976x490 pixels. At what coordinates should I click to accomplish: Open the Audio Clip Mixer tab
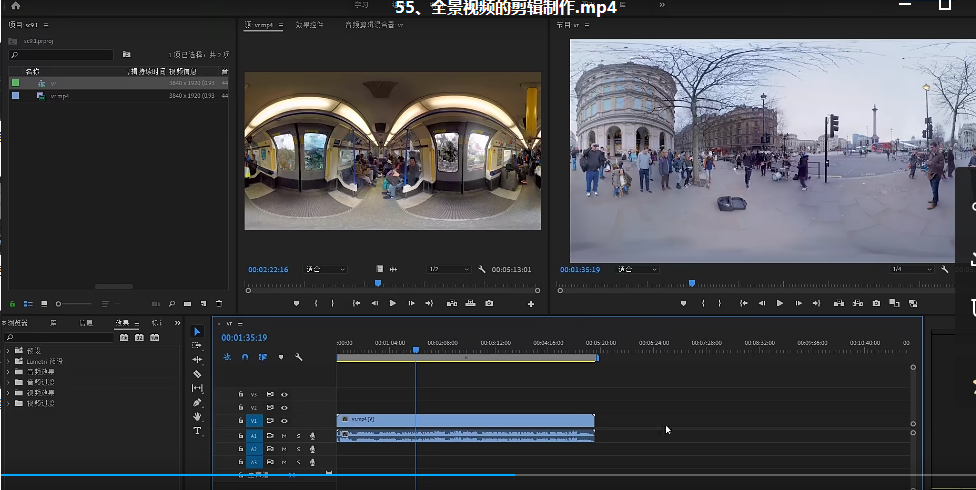pyautogui.click(x=373, y=24)
